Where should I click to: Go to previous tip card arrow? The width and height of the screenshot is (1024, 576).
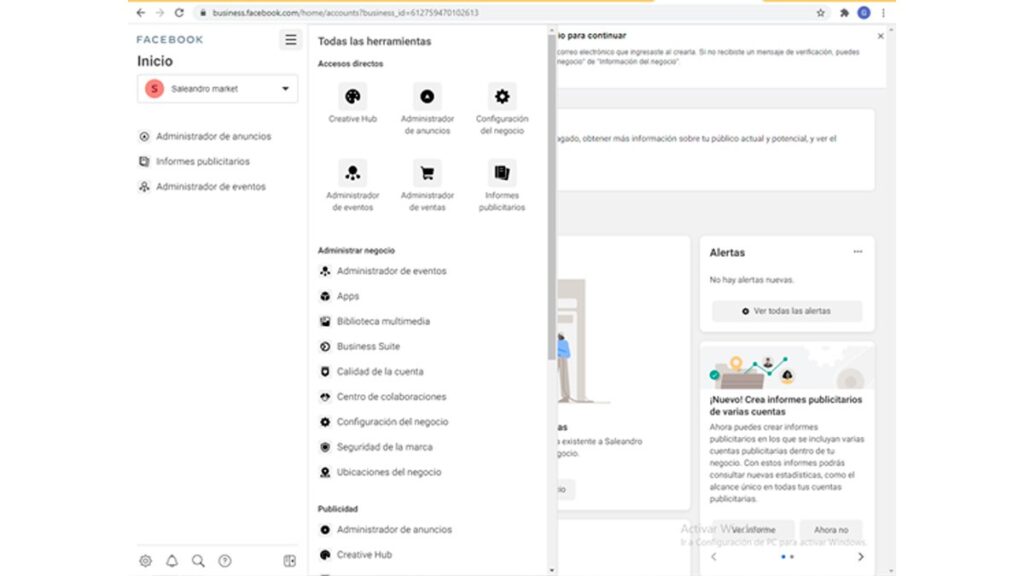coord(714,557)
